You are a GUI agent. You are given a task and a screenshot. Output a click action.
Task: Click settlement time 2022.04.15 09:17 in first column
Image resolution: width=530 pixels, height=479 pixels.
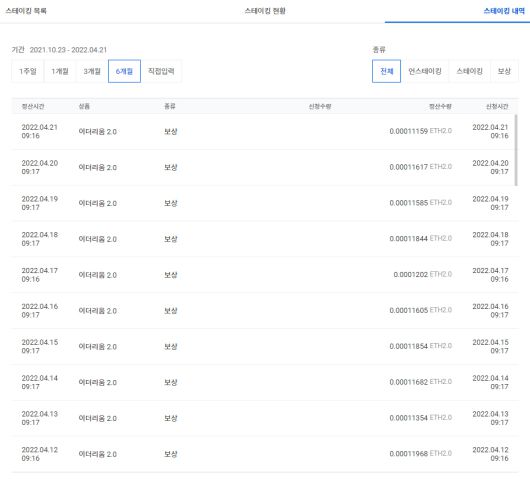click(x=40, y=346)
